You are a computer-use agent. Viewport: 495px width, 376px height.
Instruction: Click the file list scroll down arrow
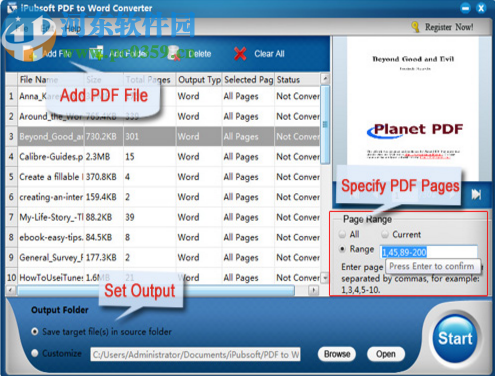325,278
